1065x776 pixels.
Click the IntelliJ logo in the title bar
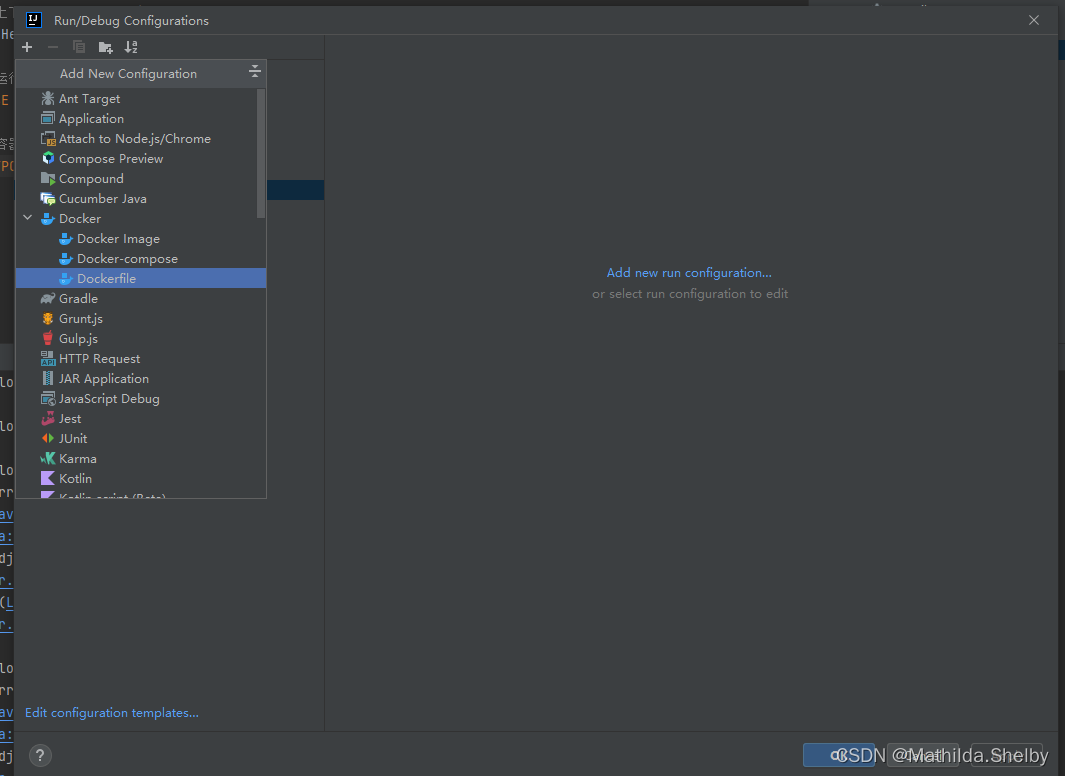pos(34,20)
